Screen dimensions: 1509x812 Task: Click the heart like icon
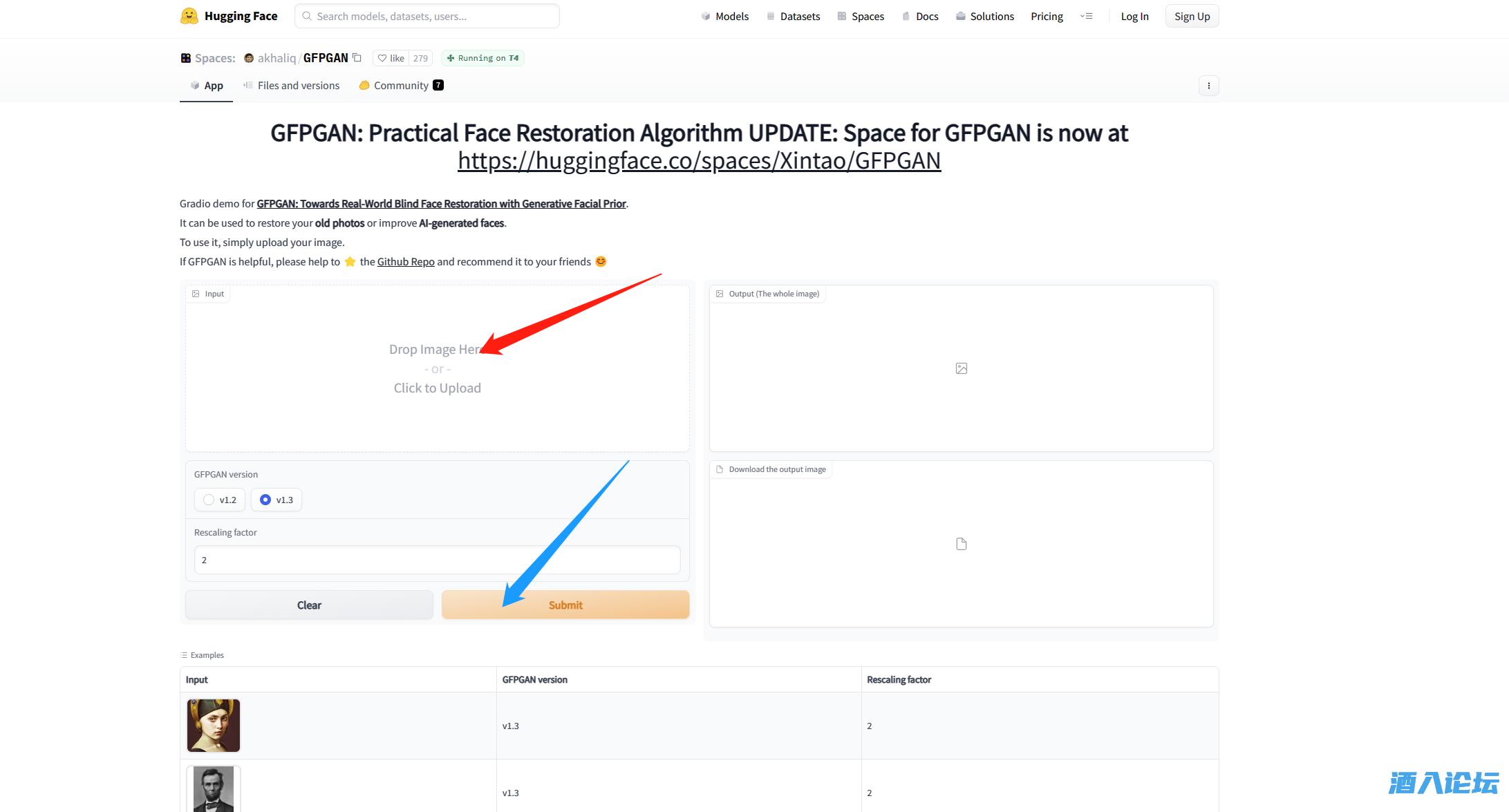[x=382, y=58]
